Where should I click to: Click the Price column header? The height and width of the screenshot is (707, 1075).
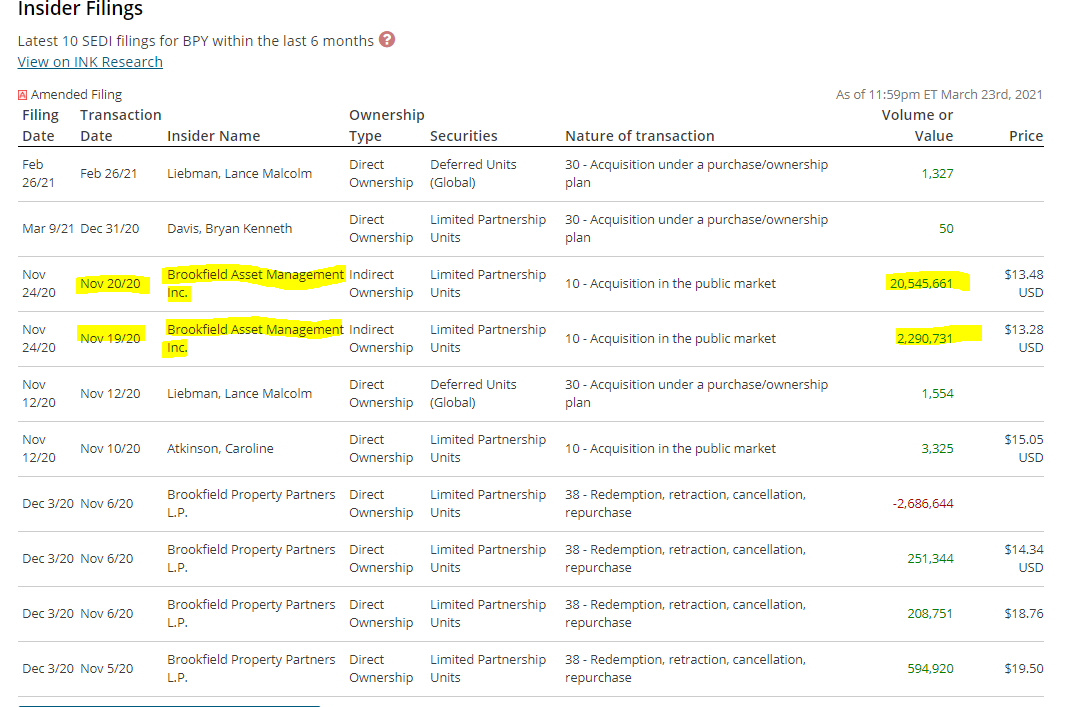[x=1026, y=136]
